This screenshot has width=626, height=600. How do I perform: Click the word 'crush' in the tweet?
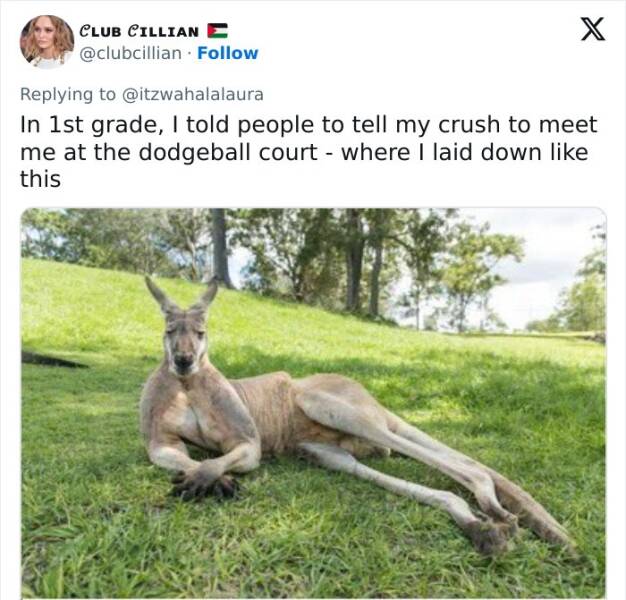pos(469,125)
